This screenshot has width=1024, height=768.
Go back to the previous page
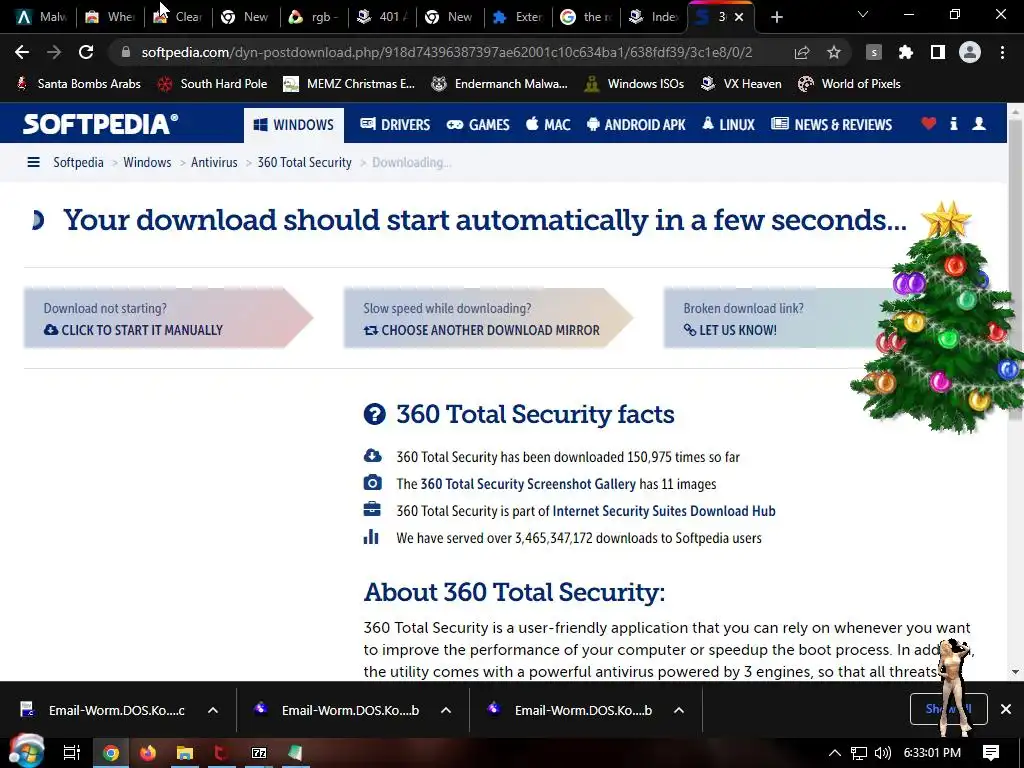point(22,52)
